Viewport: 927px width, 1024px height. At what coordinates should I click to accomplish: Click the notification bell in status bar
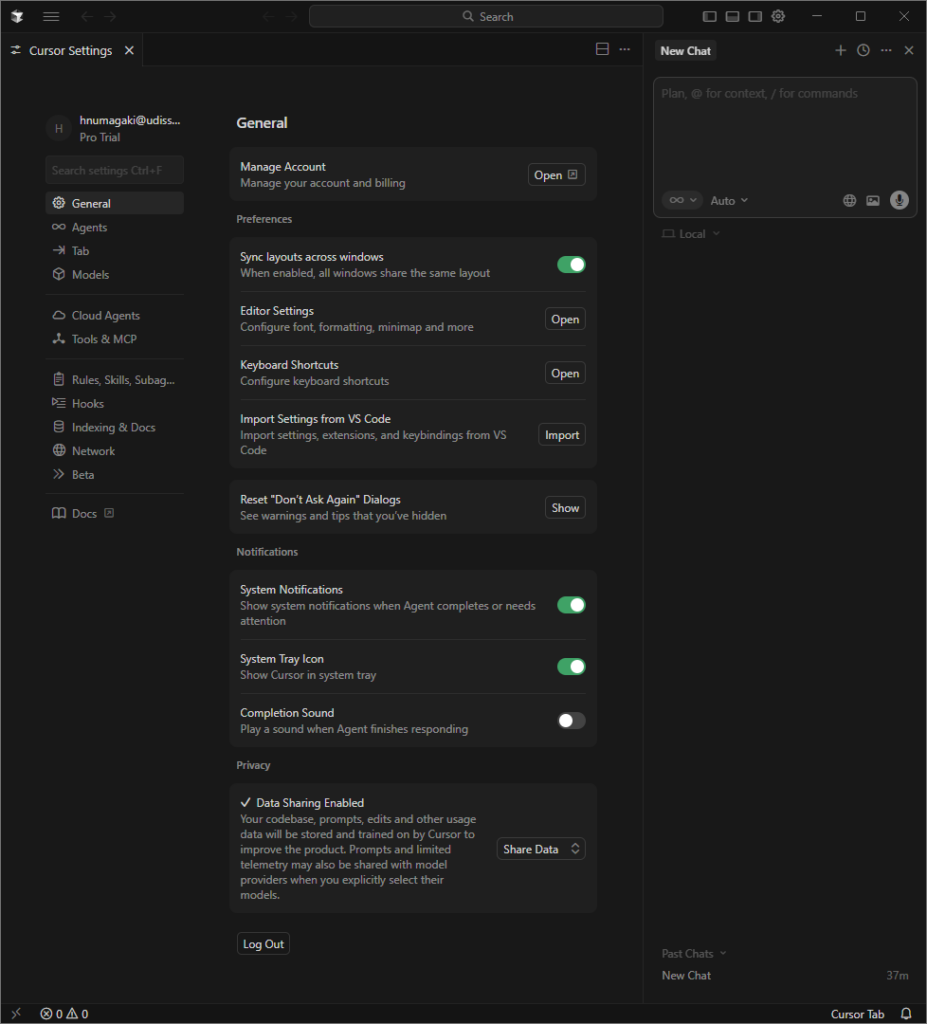906,1013
